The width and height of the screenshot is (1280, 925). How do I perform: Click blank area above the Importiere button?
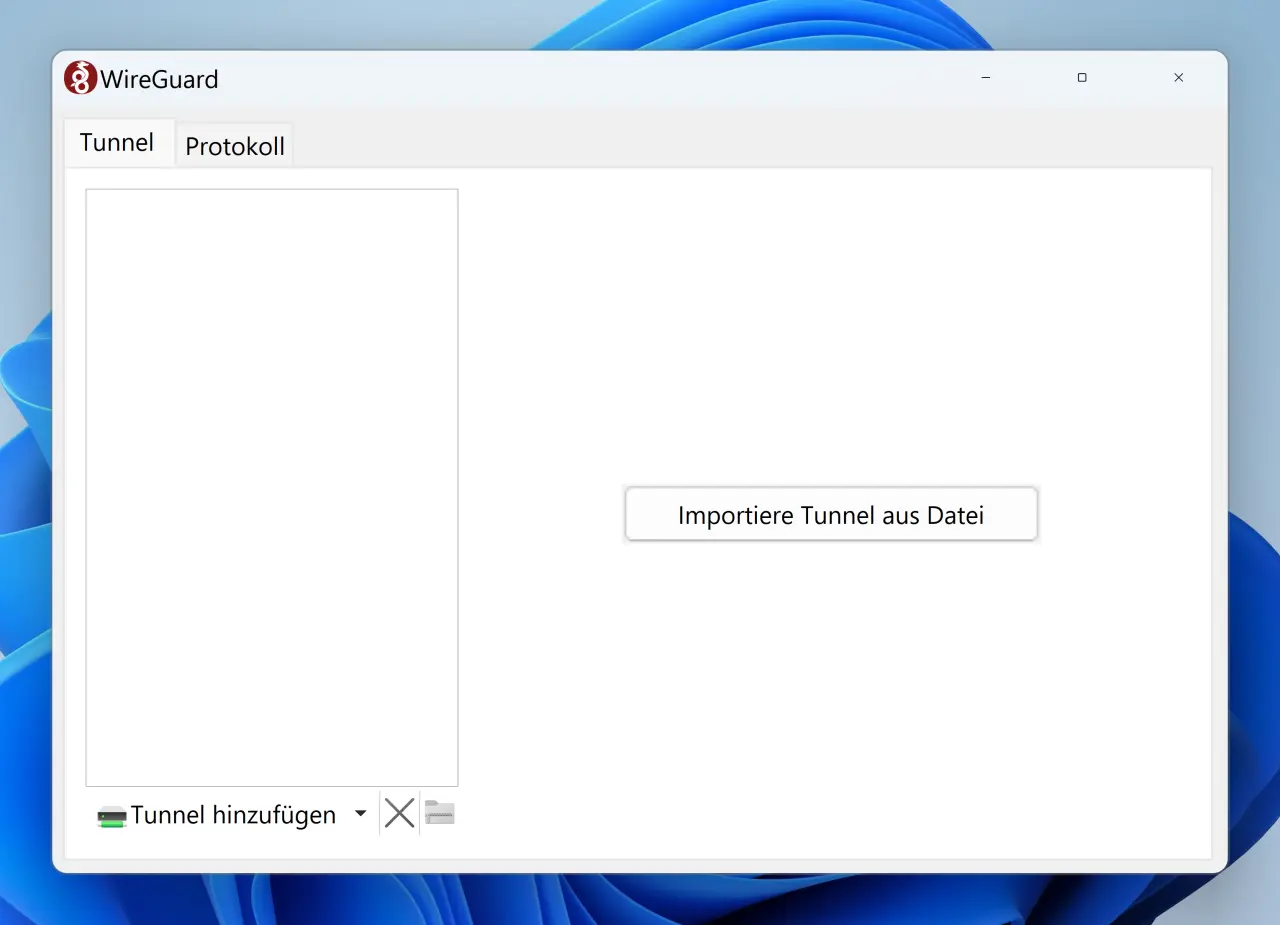tap(830, 330)
